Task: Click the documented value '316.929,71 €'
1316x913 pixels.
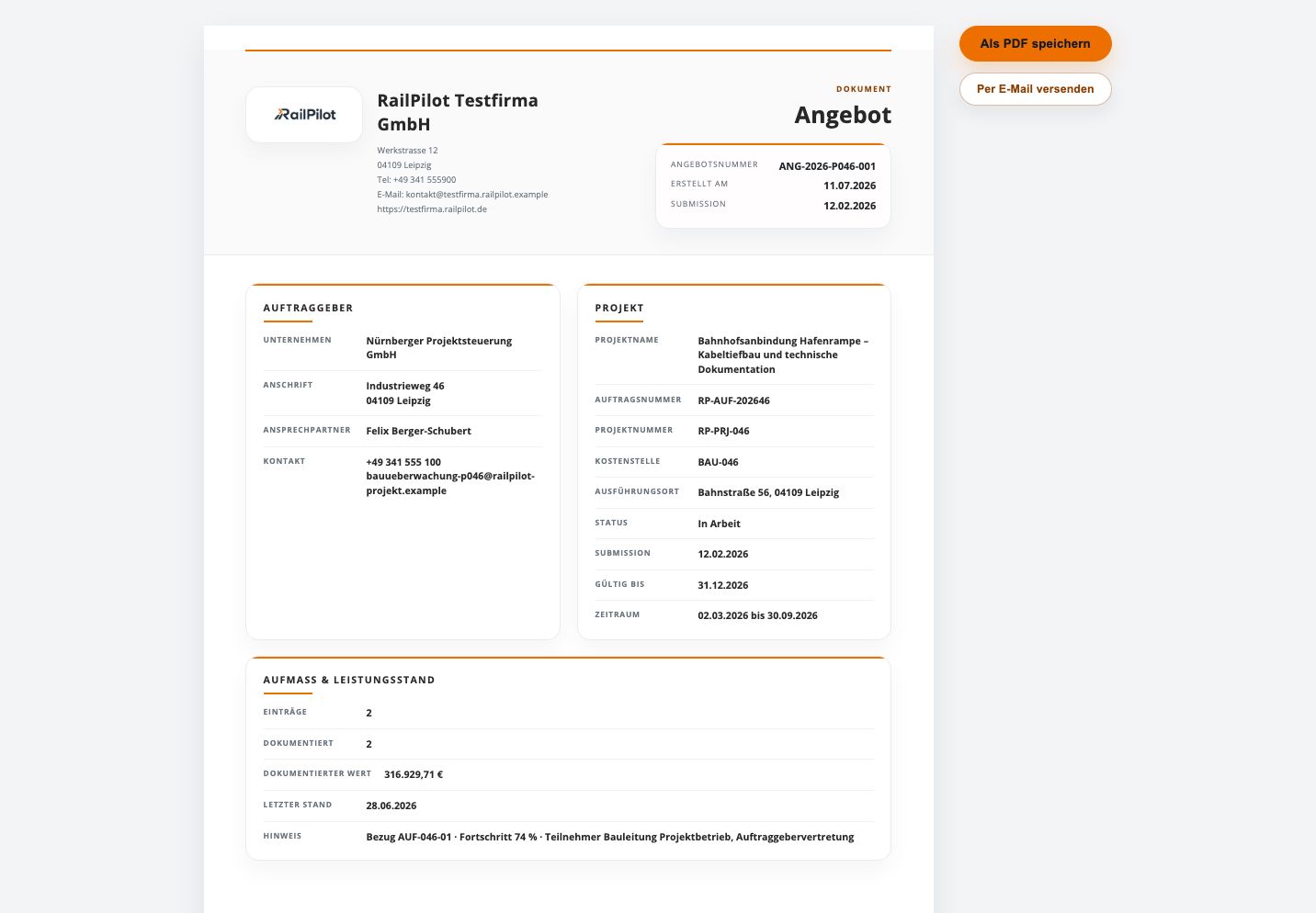Action: (x=414, y=774)
